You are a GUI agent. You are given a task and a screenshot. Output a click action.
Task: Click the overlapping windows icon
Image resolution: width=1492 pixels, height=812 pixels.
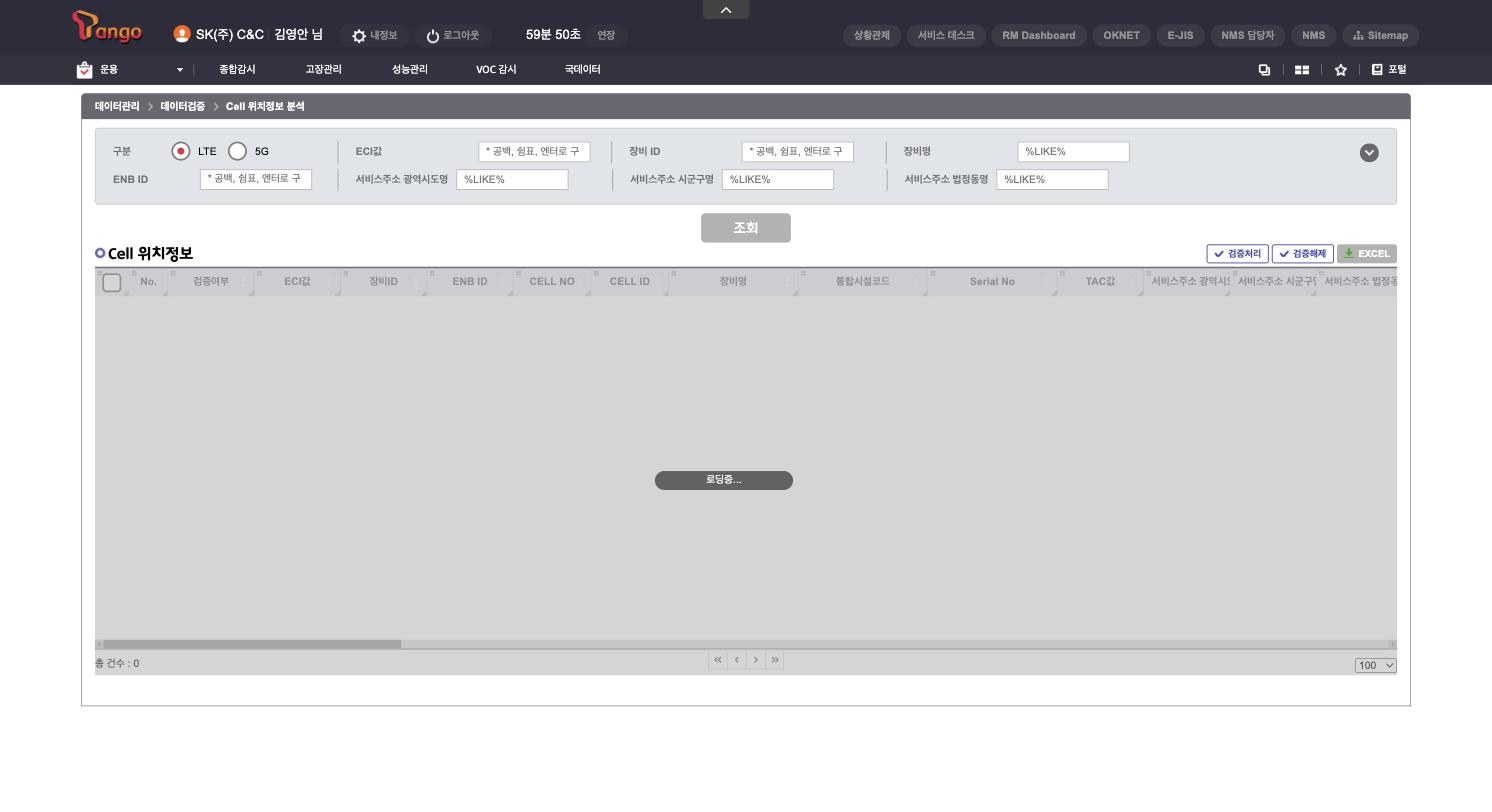1264,70
